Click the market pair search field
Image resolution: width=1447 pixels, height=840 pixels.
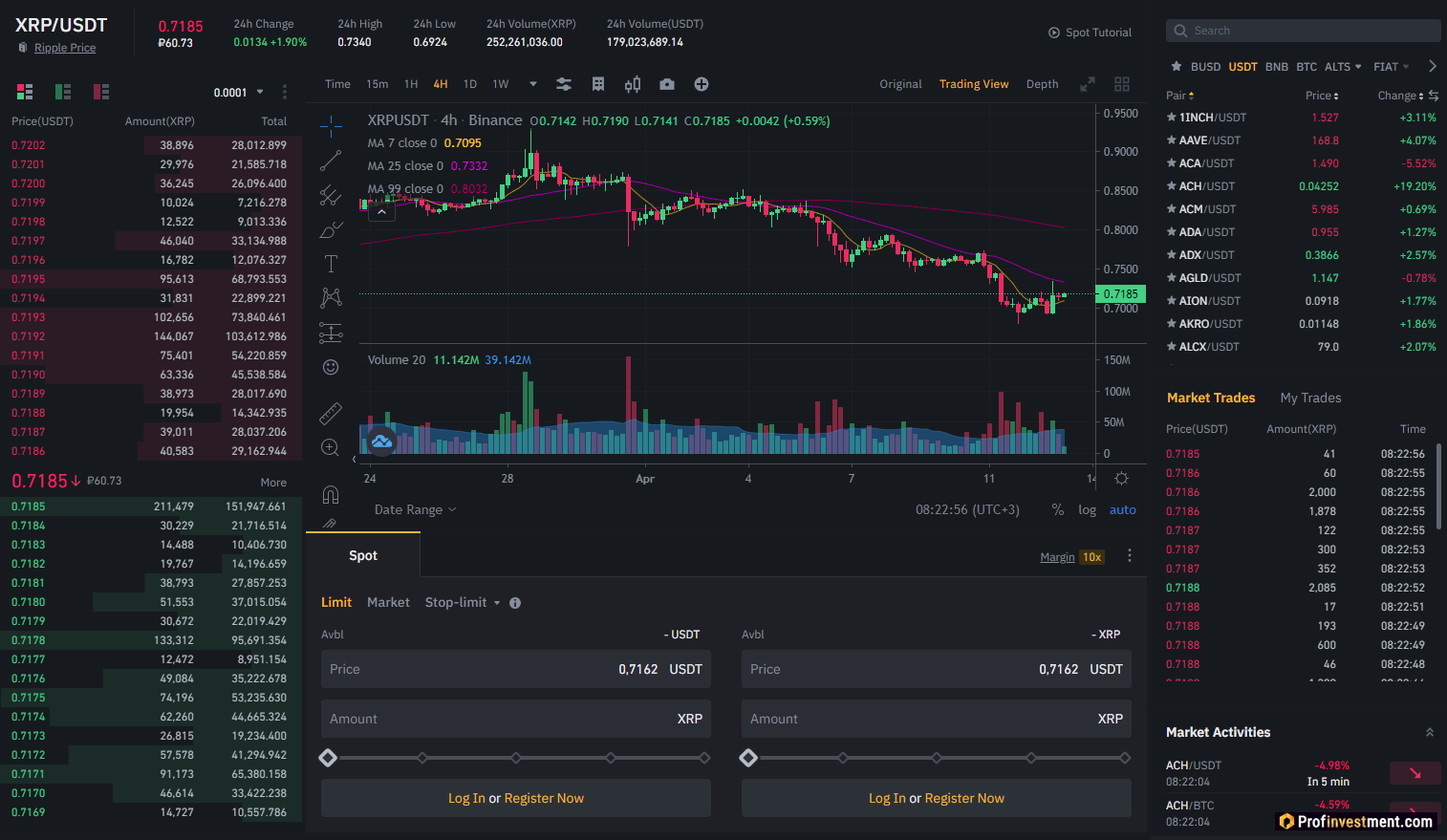(1303, 30)
